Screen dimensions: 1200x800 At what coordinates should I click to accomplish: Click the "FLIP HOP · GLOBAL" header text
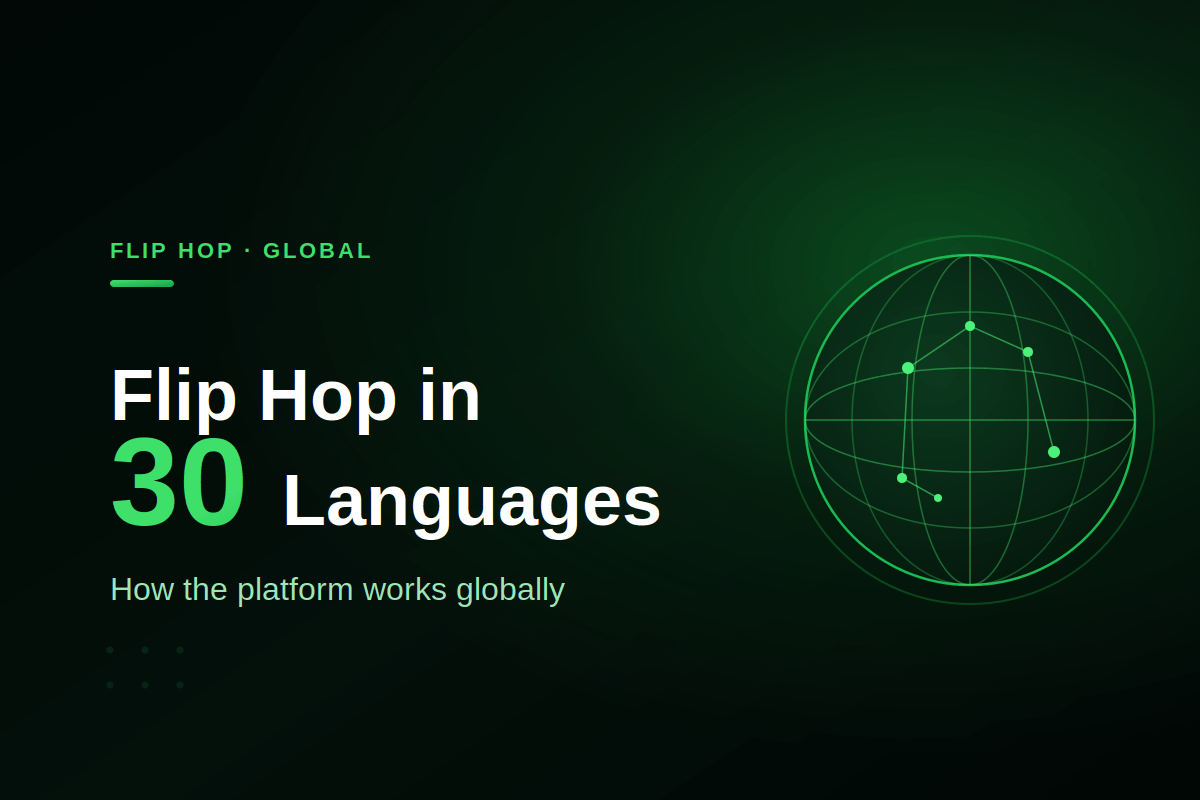[x=241, y=251]
